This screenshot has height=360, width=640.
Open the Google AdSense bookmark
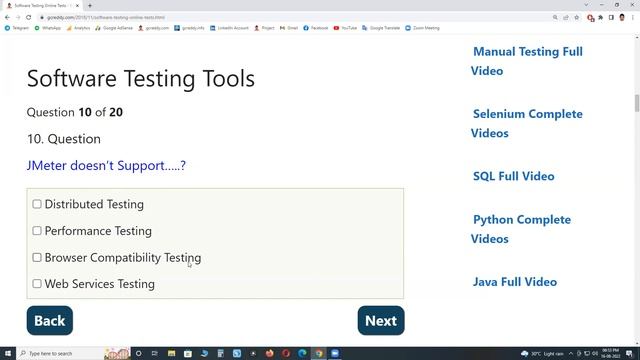coord(114,28)
